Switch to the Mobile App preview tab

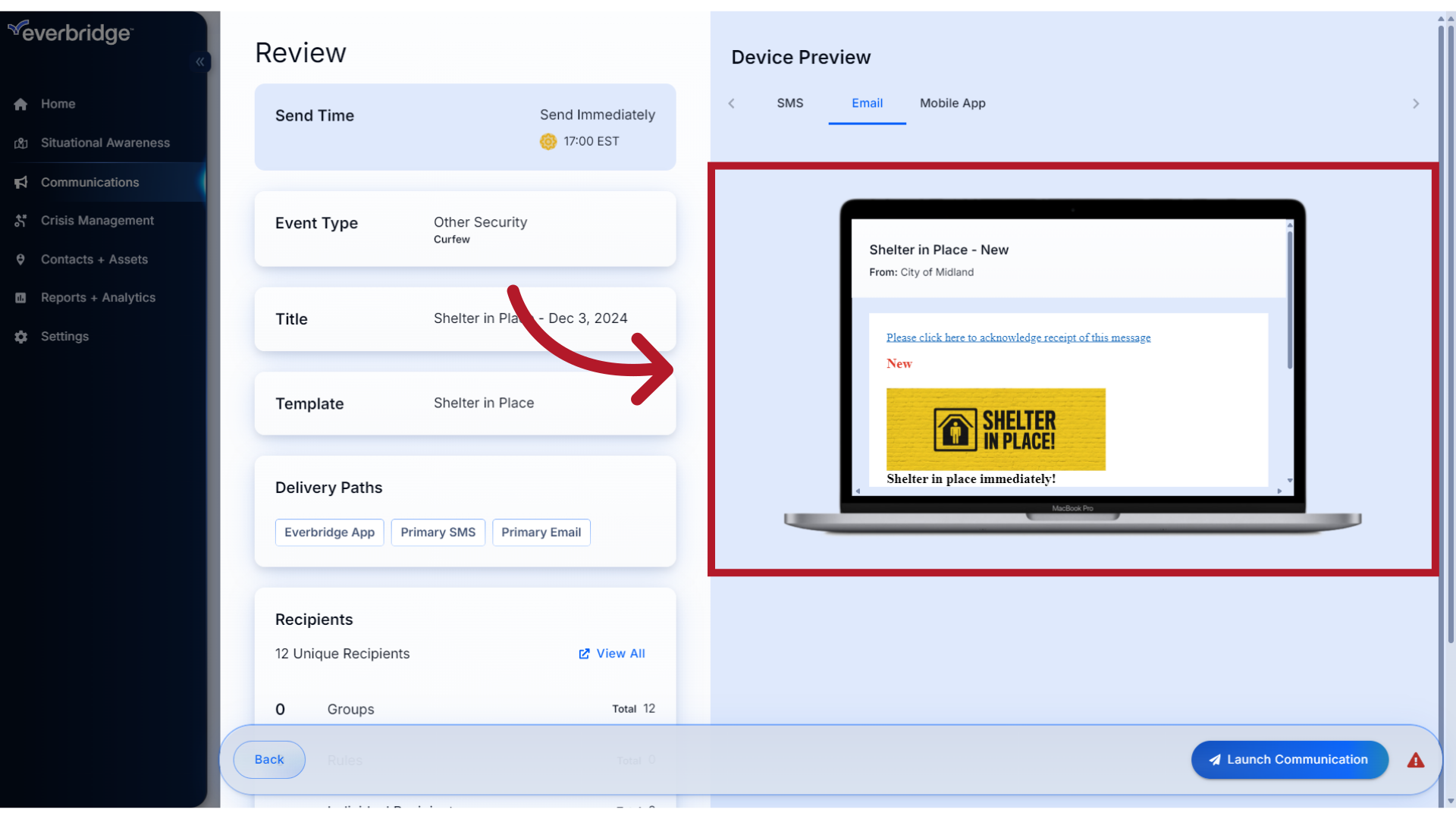(952, 103)
